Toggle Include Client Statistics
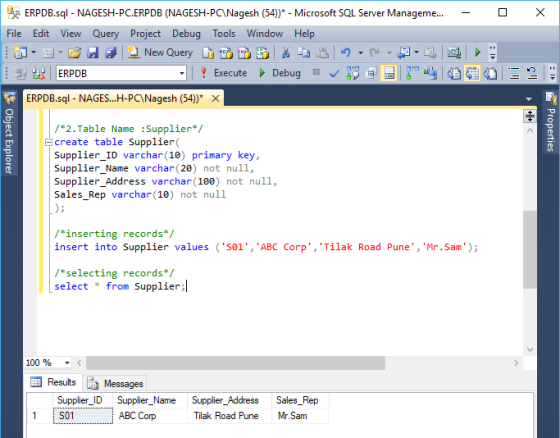 point(430,74)
